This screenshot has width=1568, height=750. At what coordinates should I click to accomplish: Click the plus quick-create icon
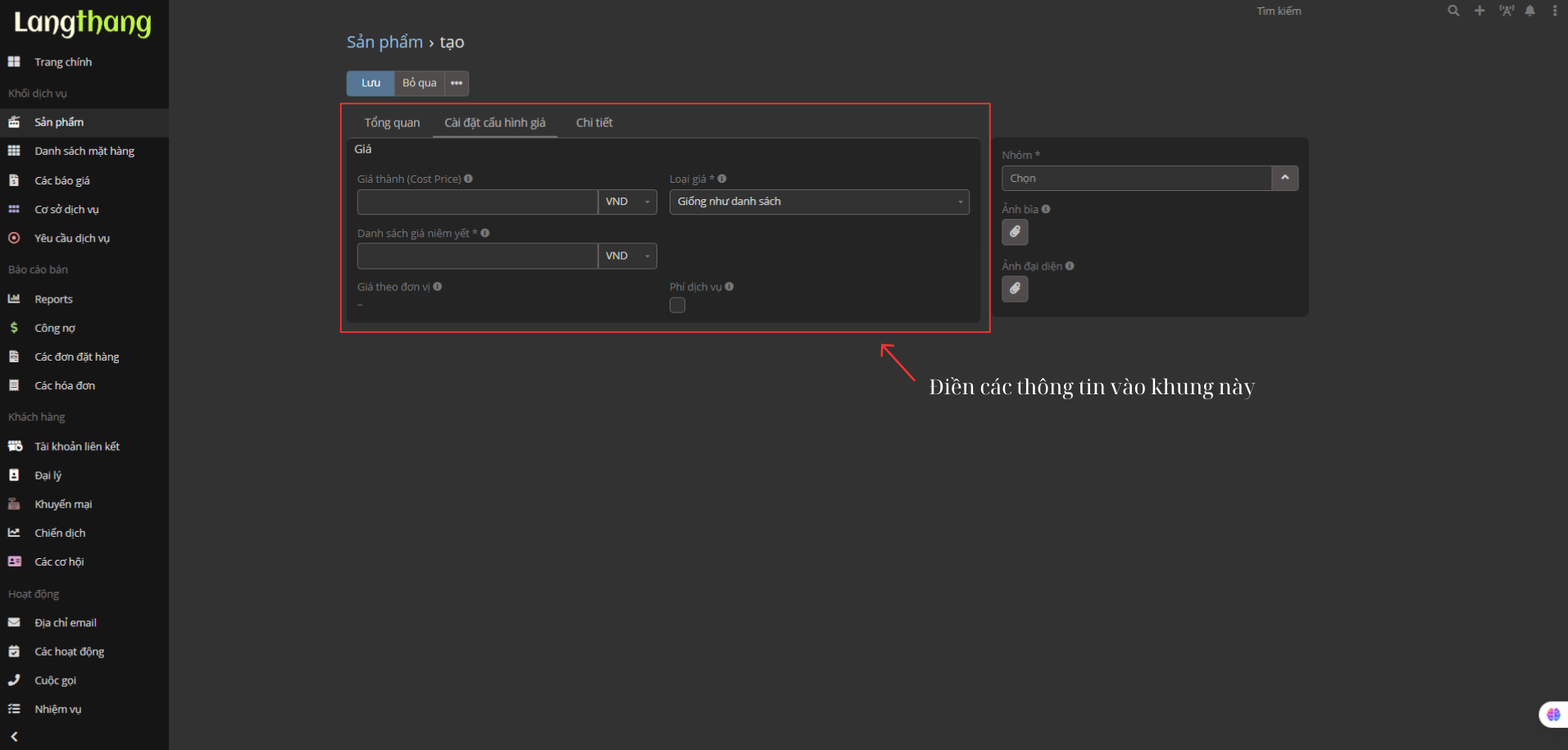(1479, 11)
